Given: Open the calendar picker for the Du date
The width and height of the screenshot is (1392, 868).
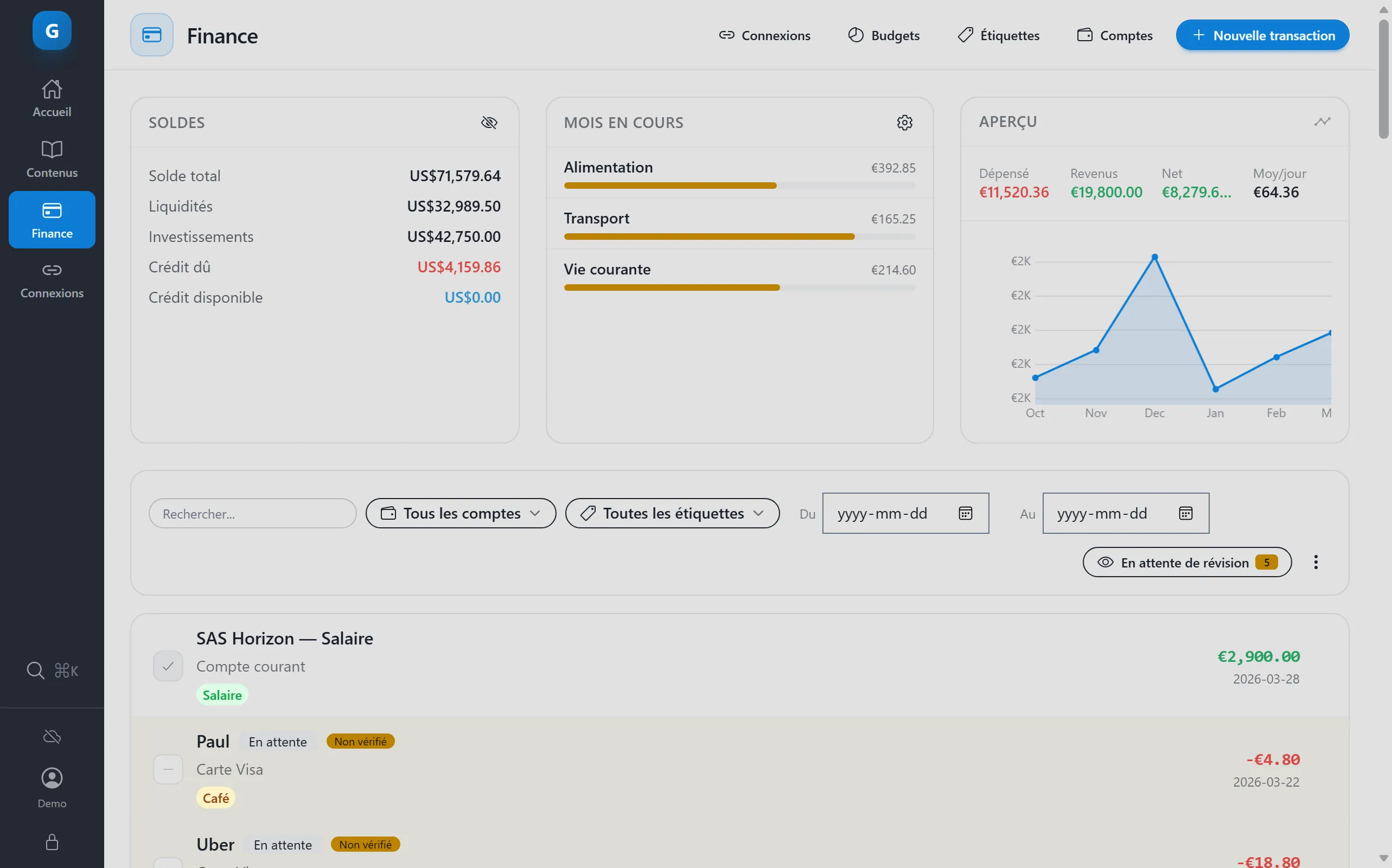Looking at the screenshot, I should click(965, 513).
